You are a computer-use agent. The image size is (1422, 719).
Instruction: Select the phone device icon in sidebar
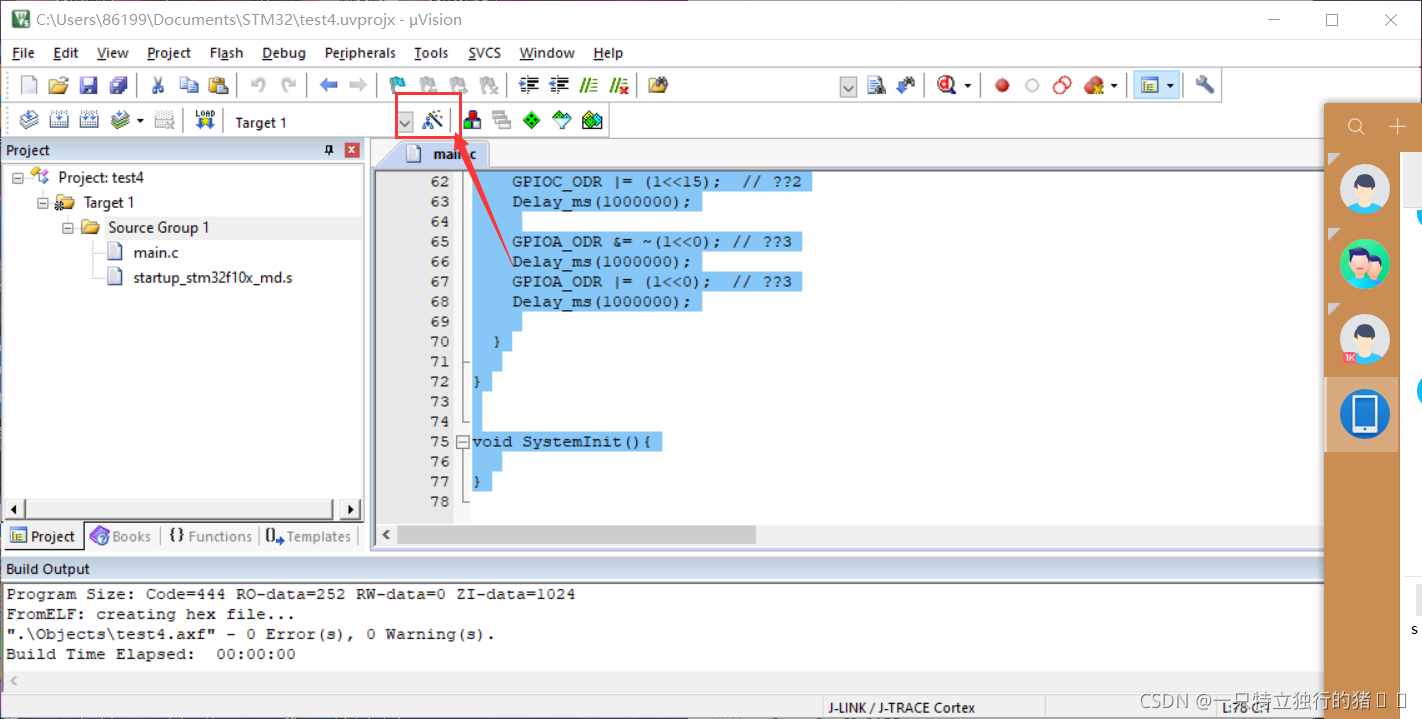click(x=1364, y=414)
